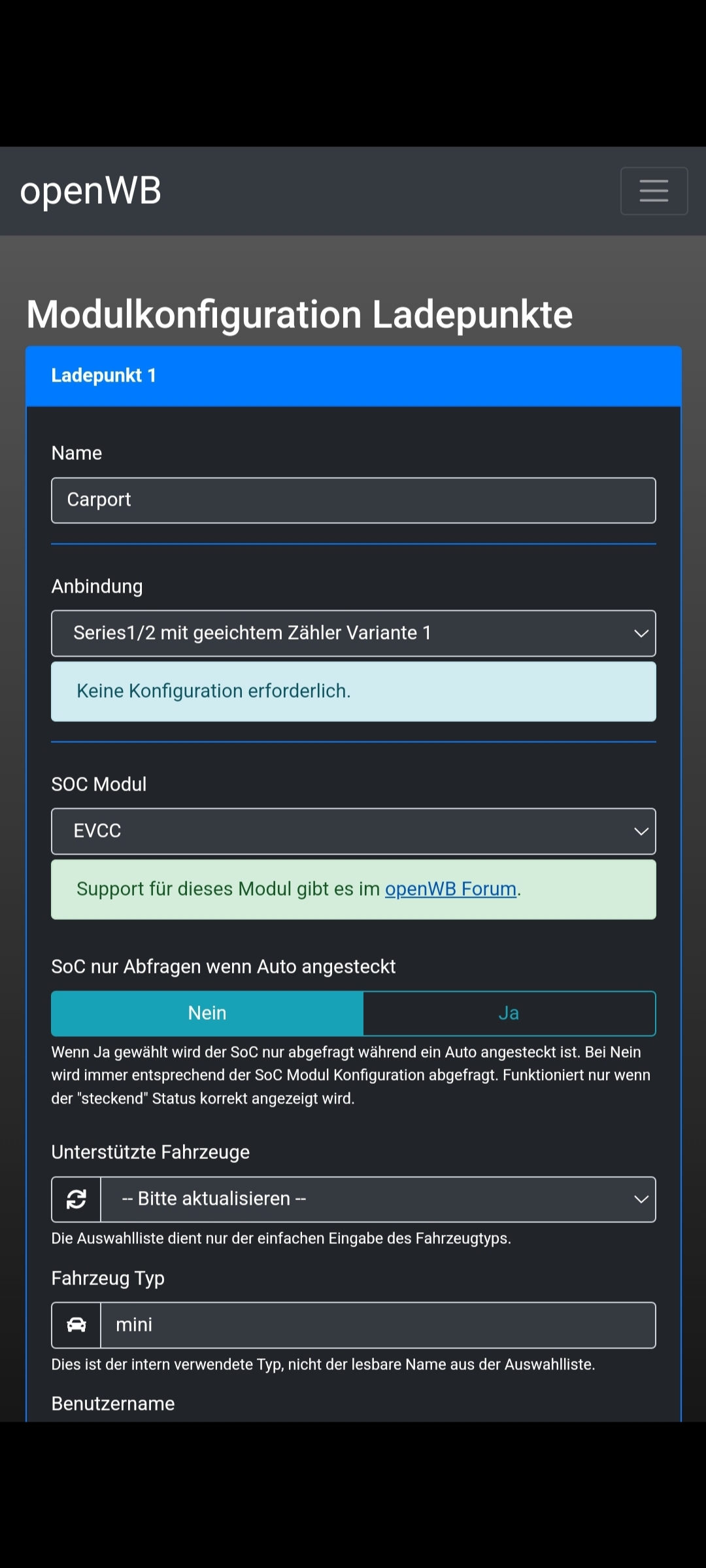Open the openWB Forum link

tap(450, 889)
